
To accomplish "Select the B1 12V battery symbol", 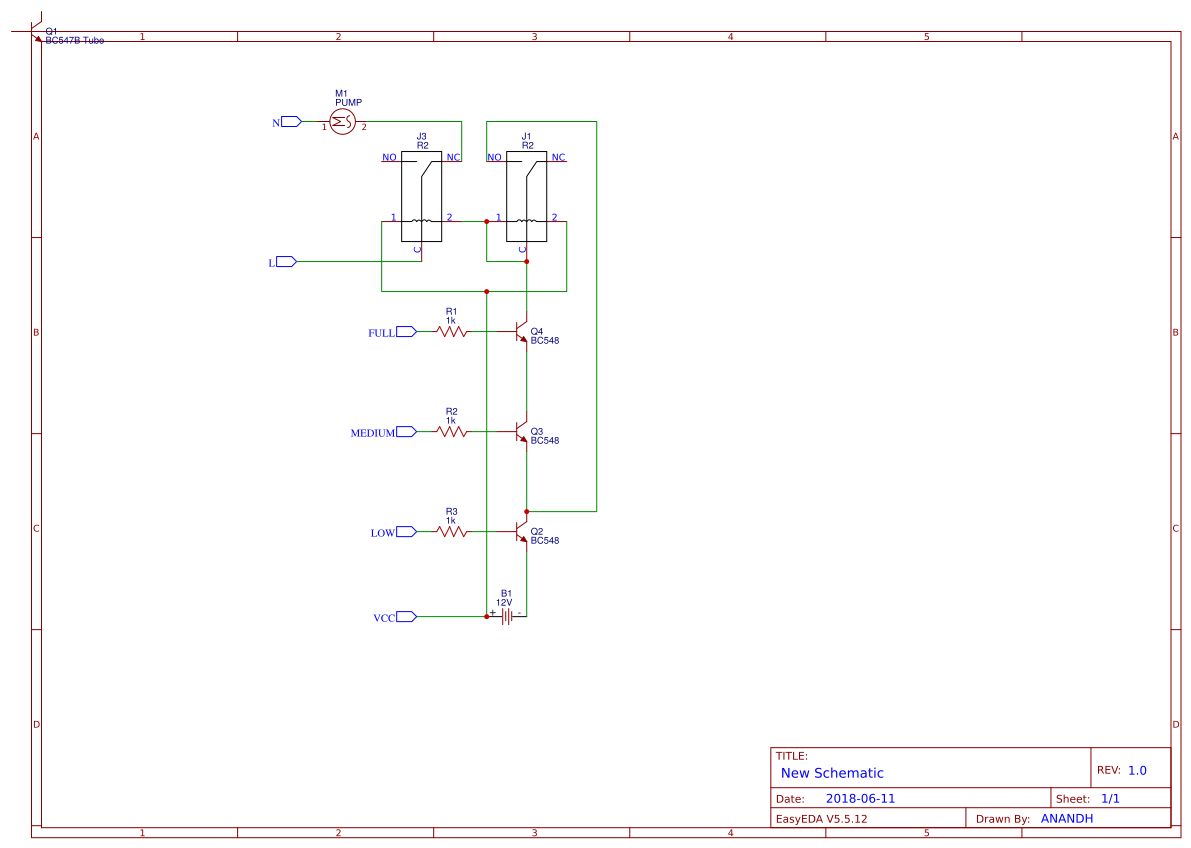I will pos(507,616).
